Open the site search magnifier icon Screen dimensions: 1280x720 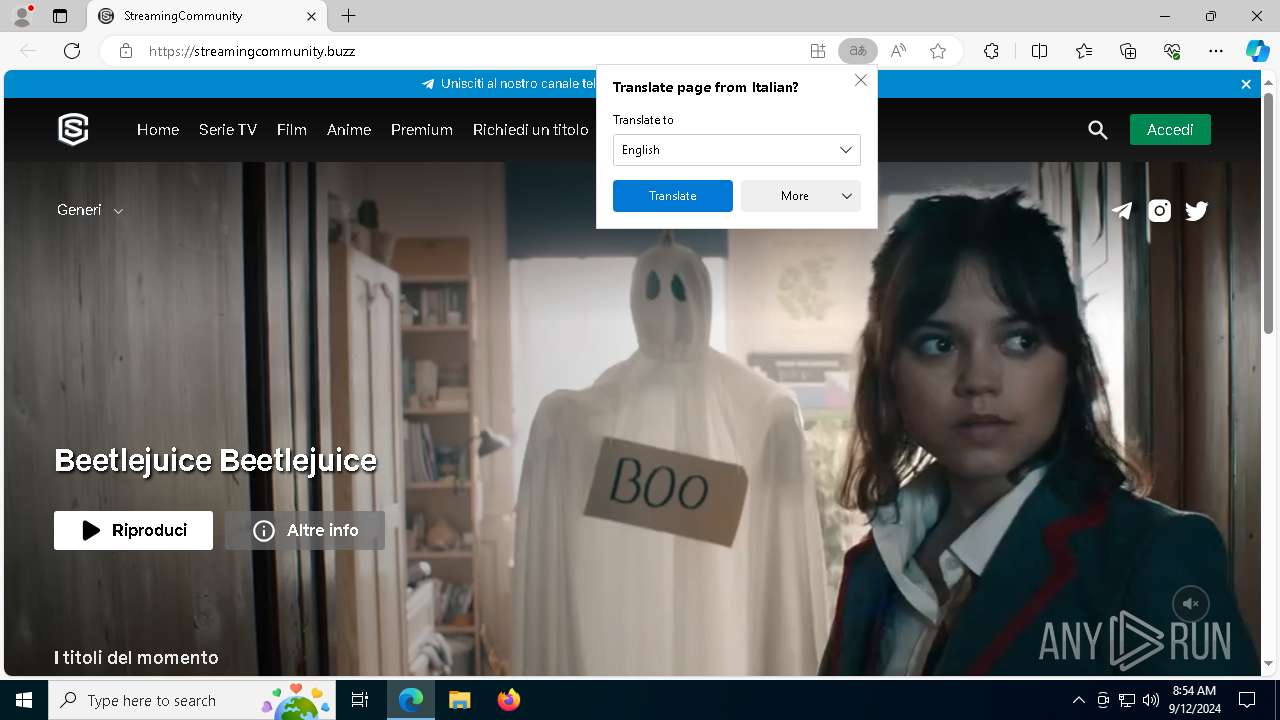[1098, 130]
